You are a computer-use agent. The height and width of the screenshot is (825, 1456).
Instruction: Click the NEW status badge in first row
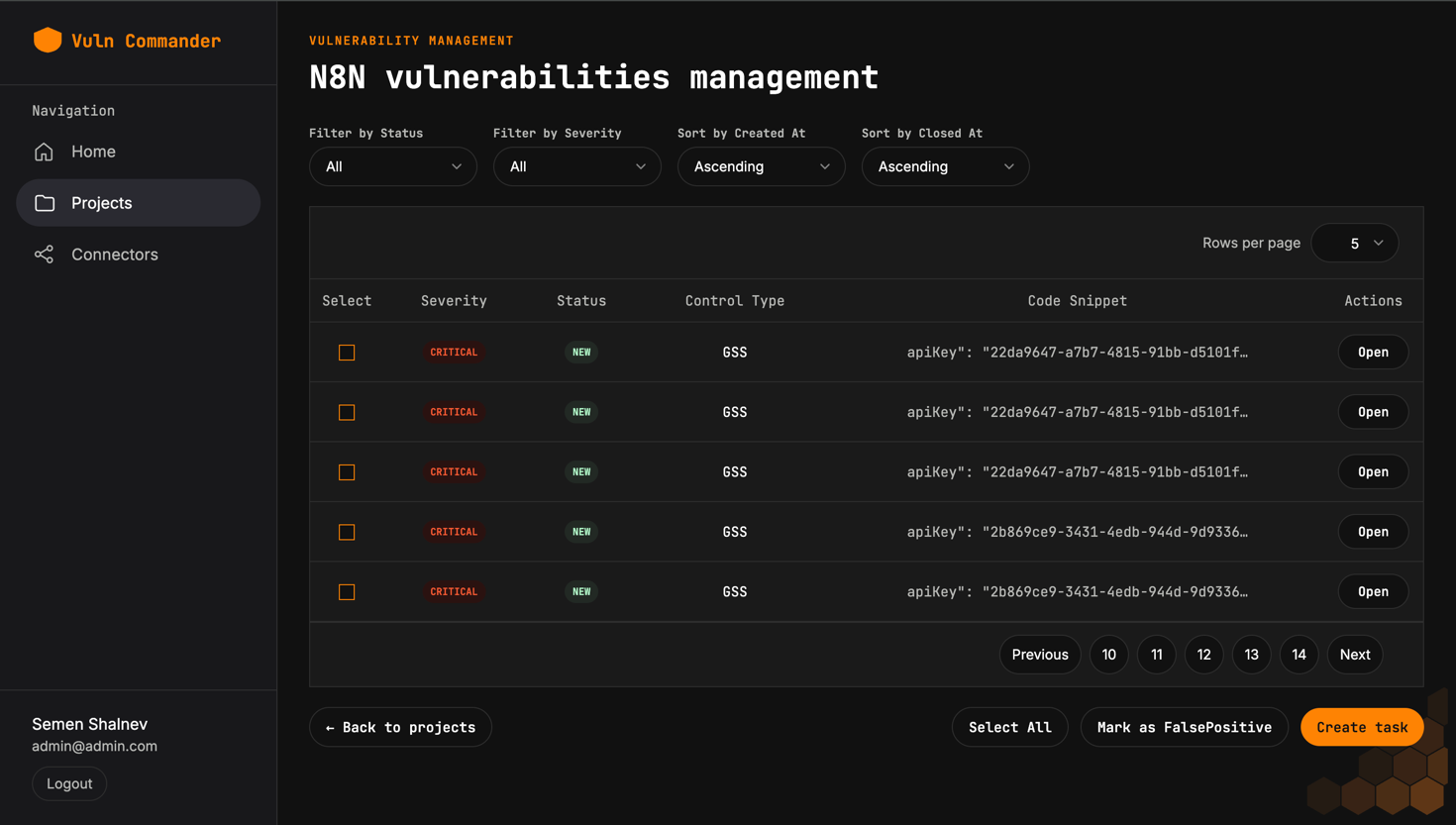(581, 353)
